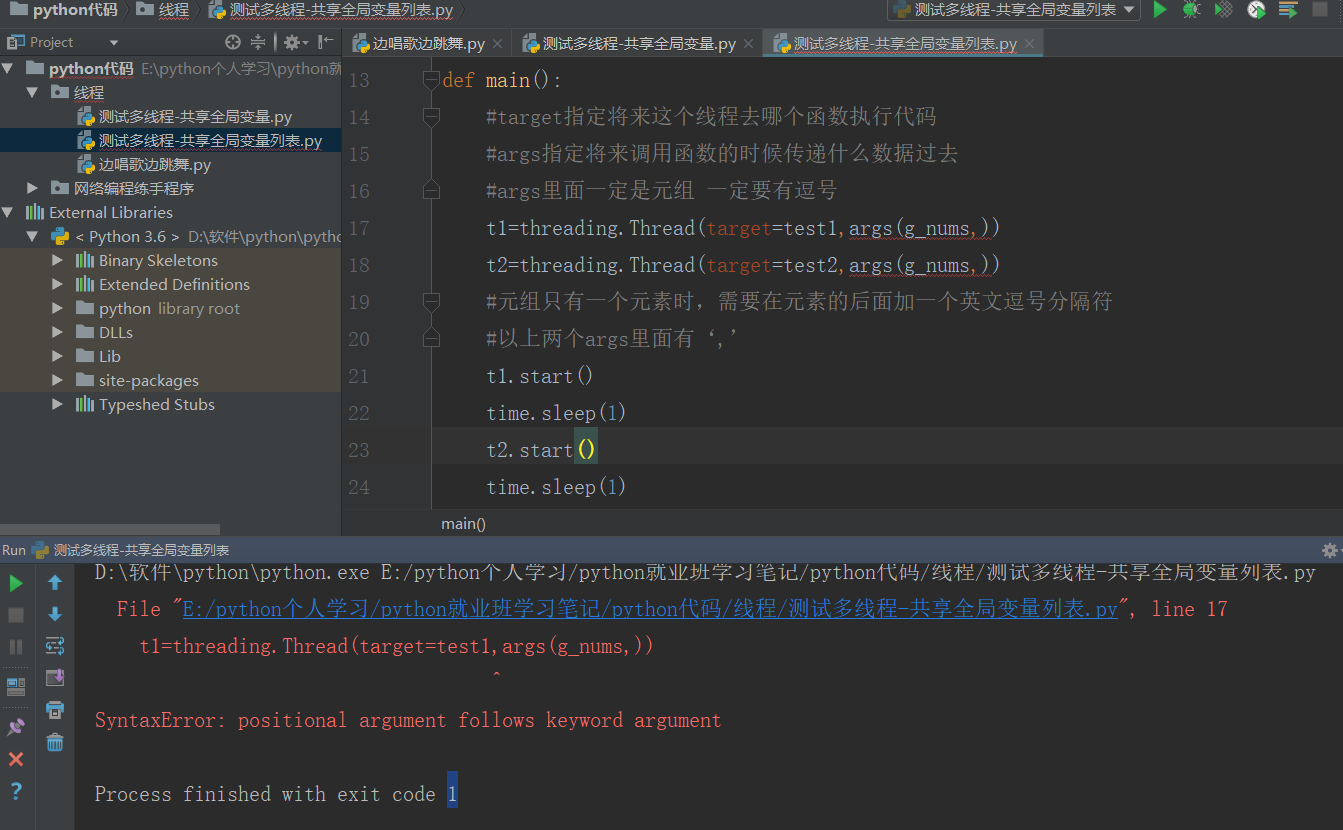Screen dimensions: 1343x830
Task: Collapse the External Libraries node
Action: tap(8, 212)
